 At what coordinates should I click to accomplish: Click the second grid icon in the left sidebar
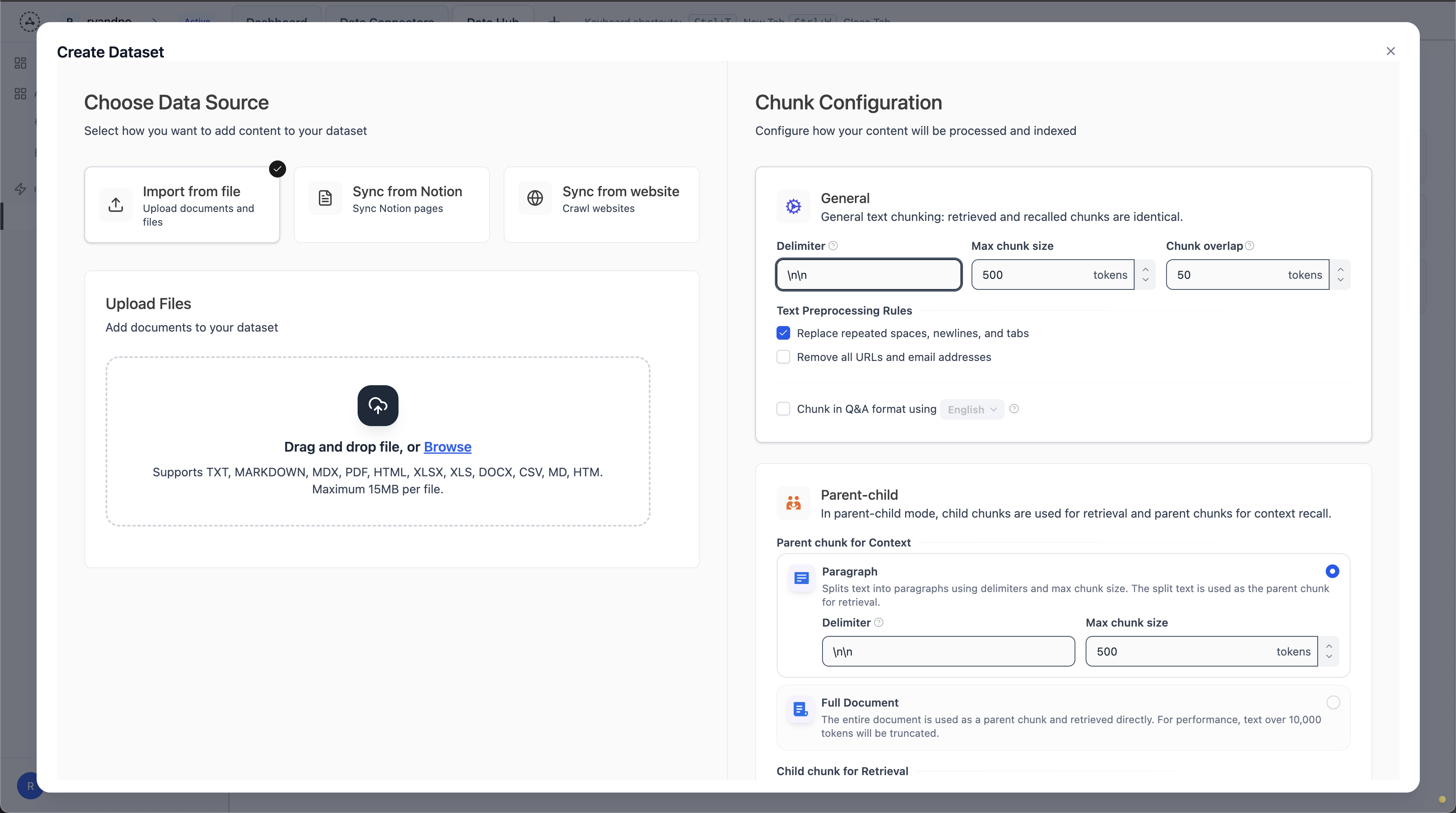(x=20, y=93)
